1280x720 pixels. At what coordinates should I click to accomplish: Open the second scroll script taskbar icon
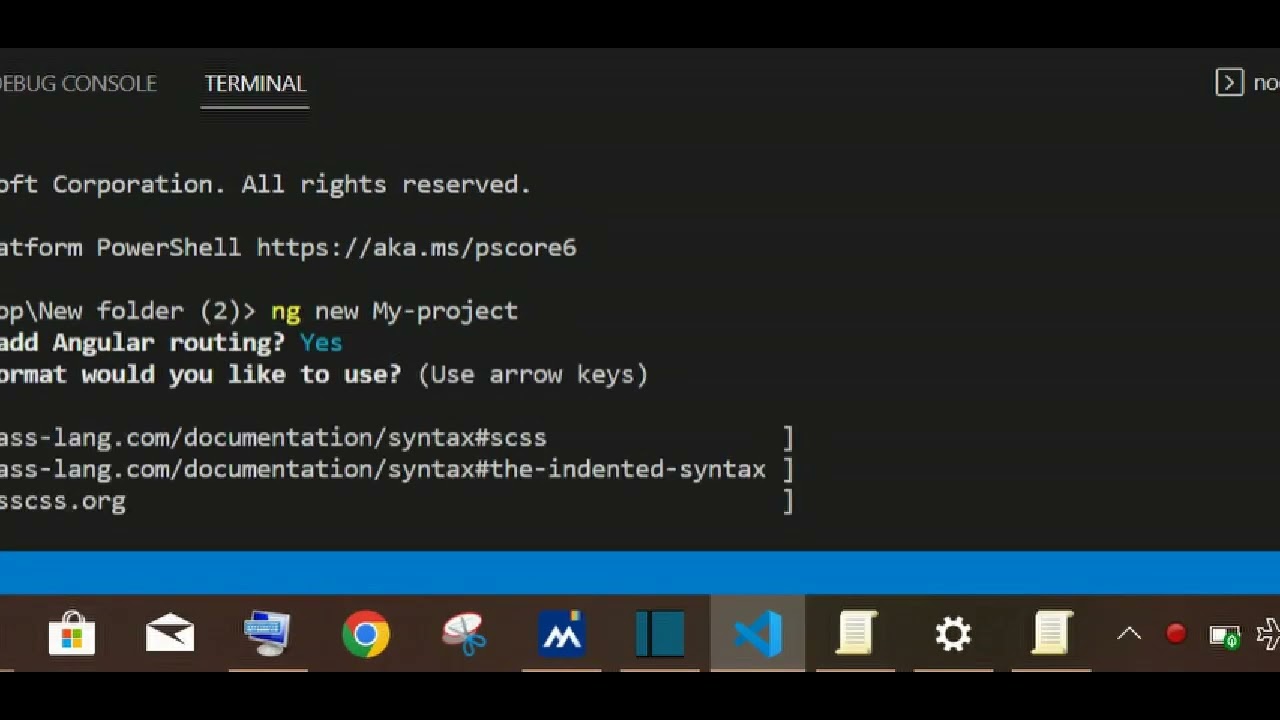pyautogui.click(x=1052, y=634)
